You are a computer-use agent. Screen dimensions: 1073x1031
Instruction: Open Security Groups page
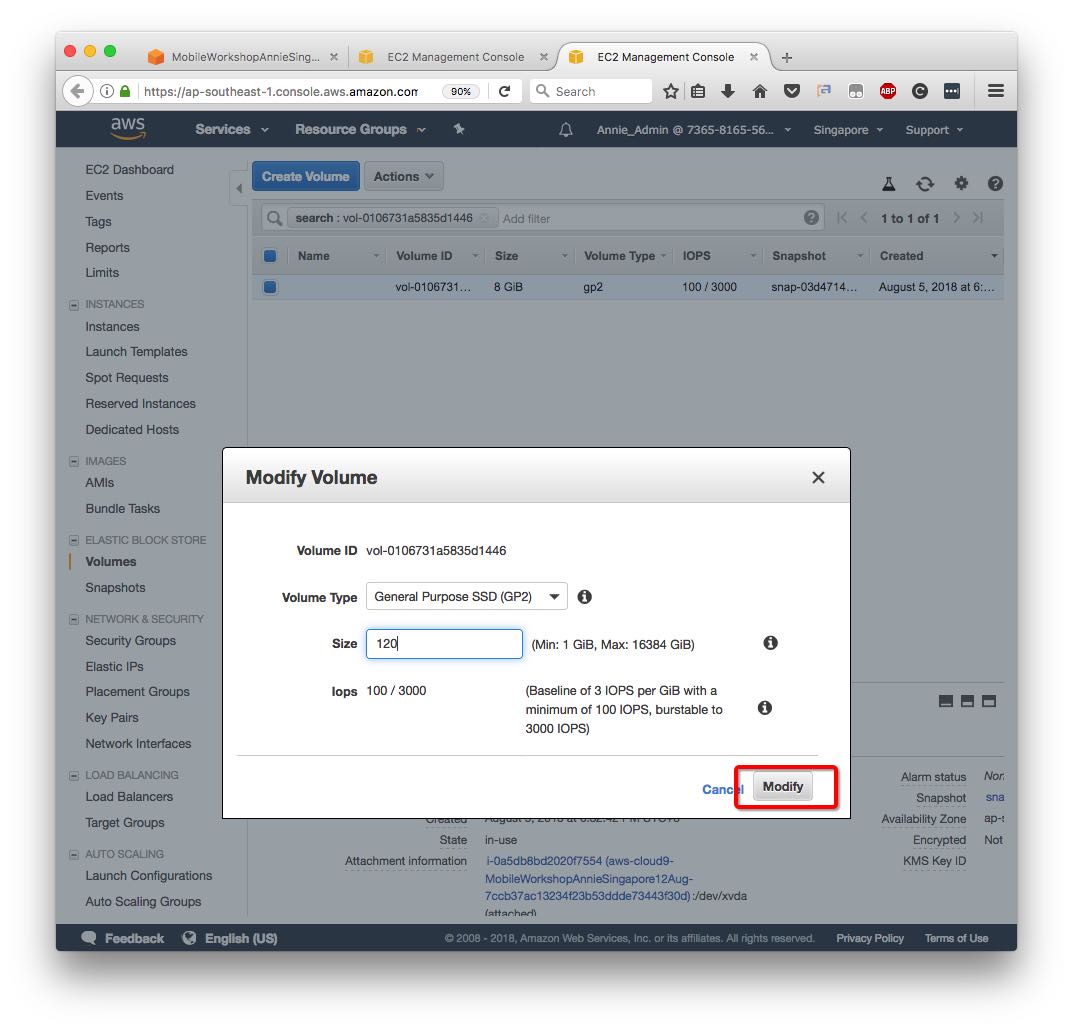click(131, 640)
